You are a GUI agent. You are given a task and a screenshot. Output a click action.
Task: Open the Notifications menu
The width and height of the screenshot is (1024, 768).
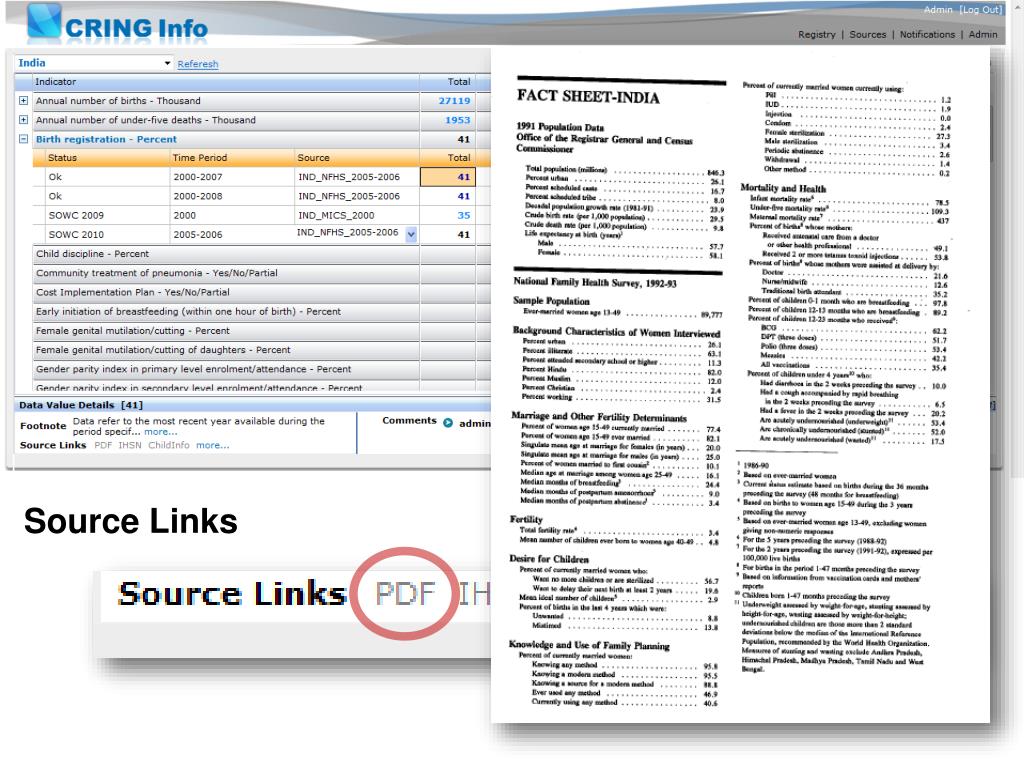(927, 35)
